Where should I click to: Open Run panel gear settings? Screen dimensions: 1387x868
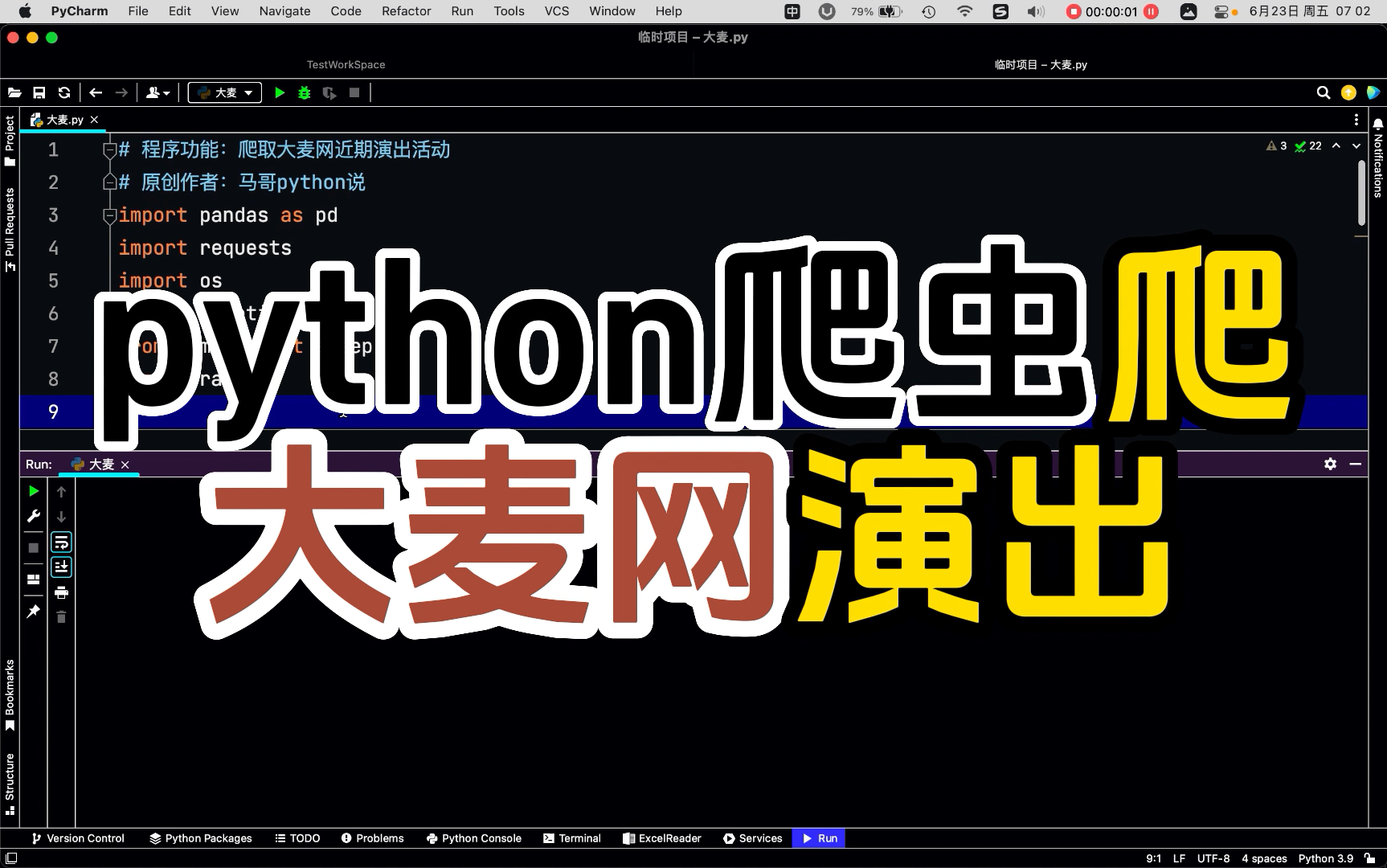point(1330,464)
